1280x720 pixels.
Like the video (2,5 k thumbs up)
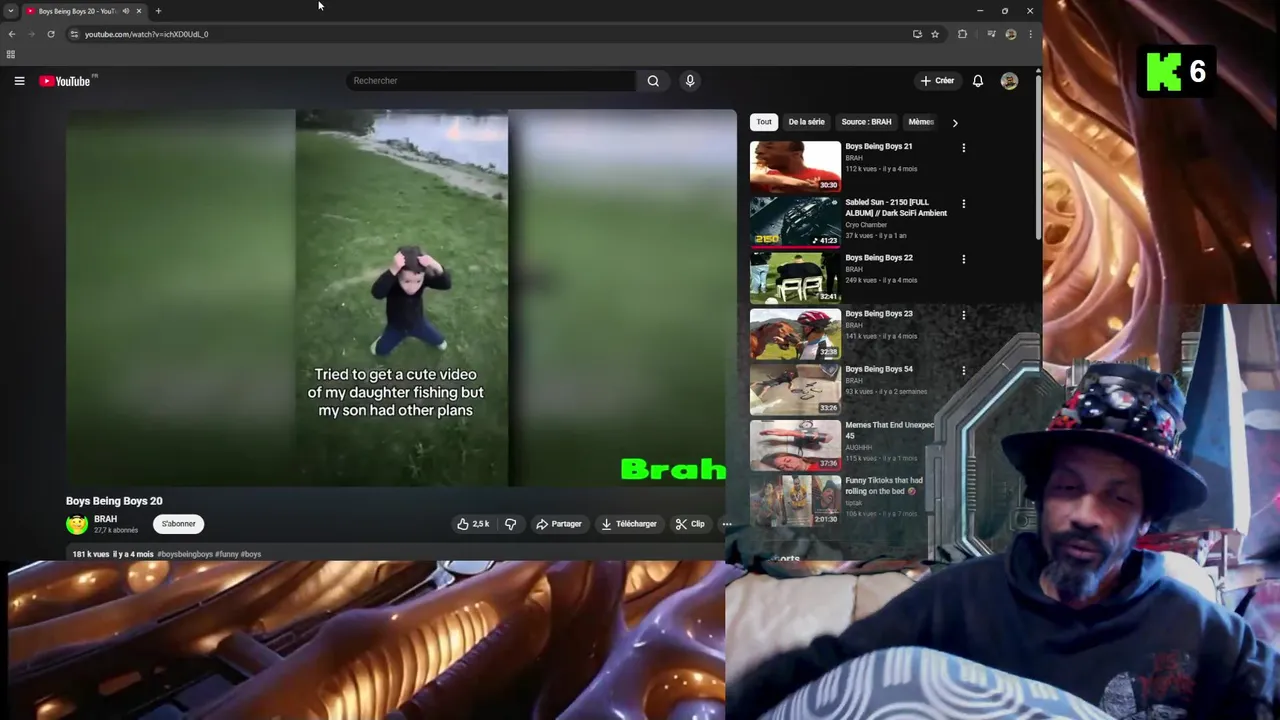[x=473, y=524]
